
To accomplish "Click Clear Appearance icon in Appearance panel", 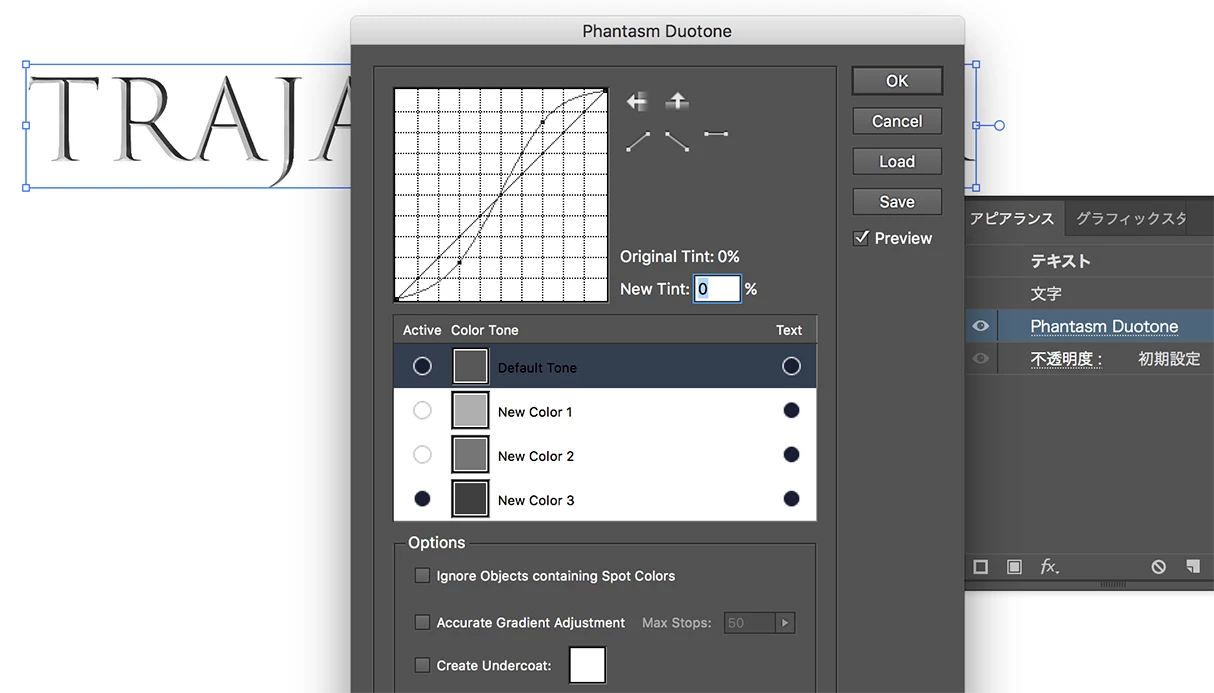I will coord(1158,567).
